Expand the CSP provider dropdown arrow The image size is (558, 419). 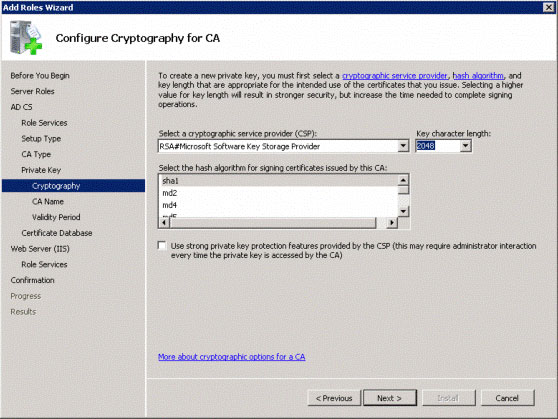403,146
